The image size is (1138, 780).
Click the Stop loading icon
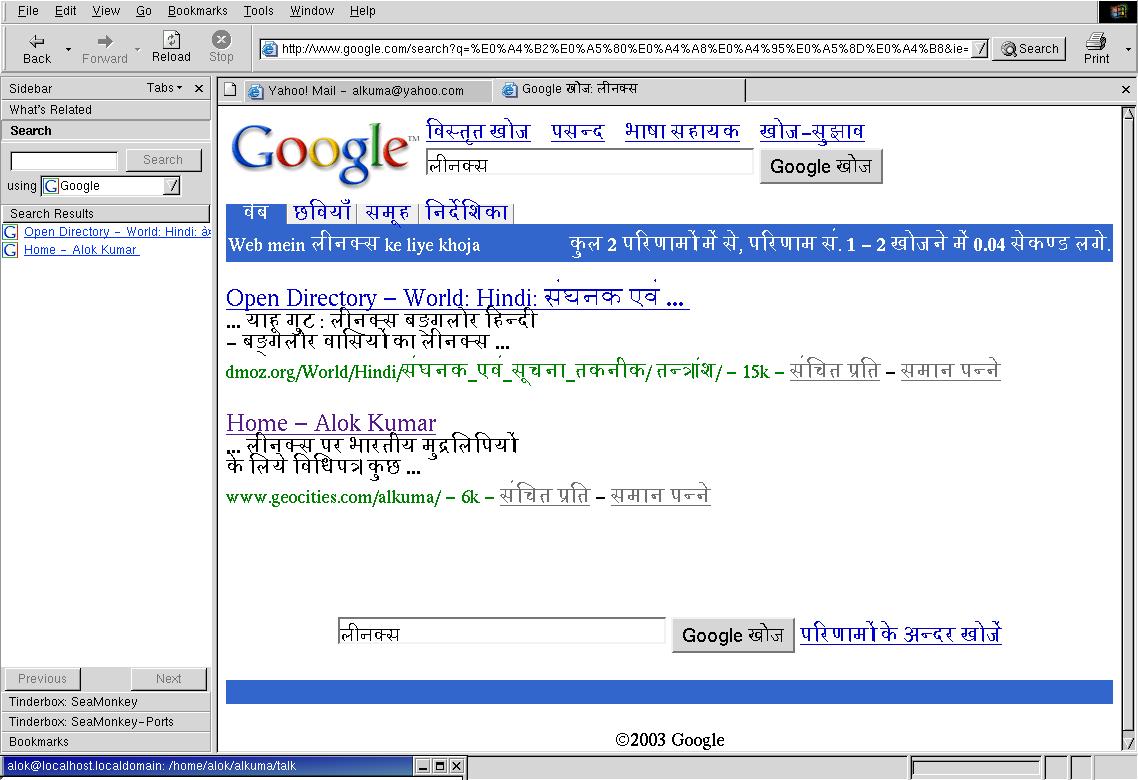(x=221, y=39)
